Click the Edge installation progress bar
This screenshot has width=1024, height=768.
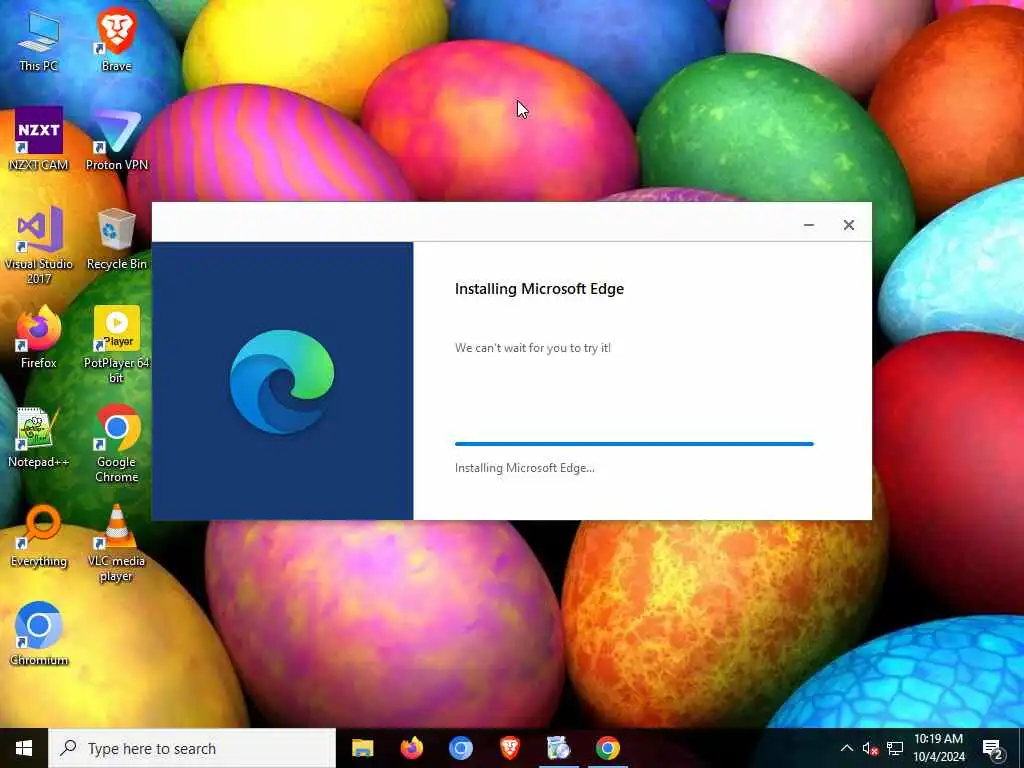click(x=634, y=444)
